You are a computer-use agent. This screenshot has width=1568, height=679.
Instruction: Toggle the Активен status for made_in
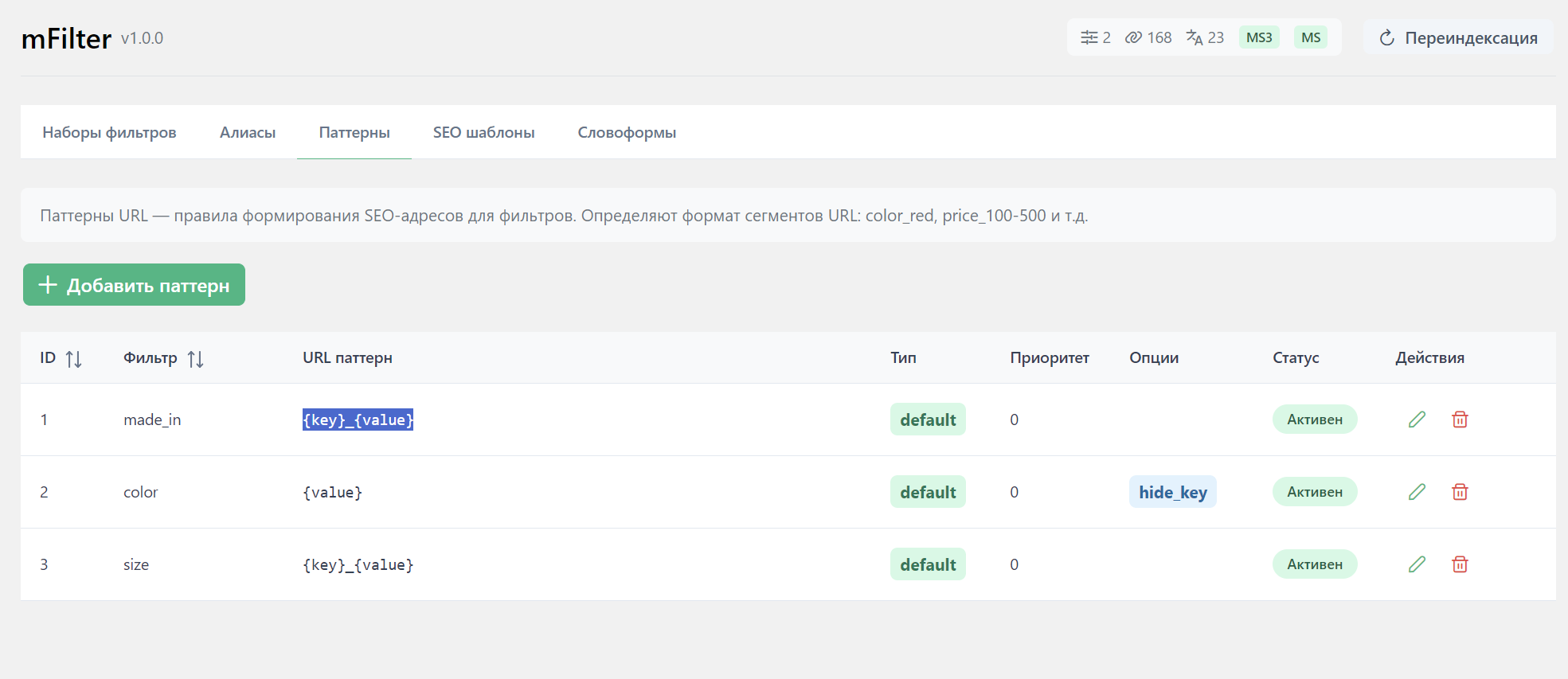1314,419
